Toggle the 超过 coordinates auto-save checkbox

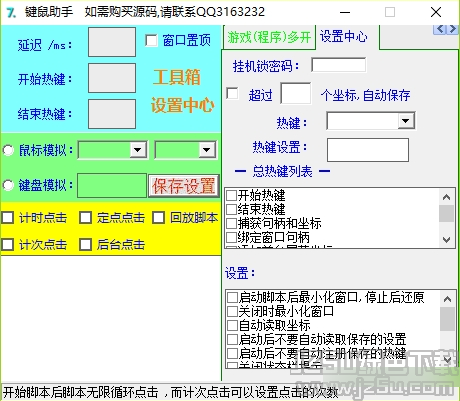click(x=232, y=93)
